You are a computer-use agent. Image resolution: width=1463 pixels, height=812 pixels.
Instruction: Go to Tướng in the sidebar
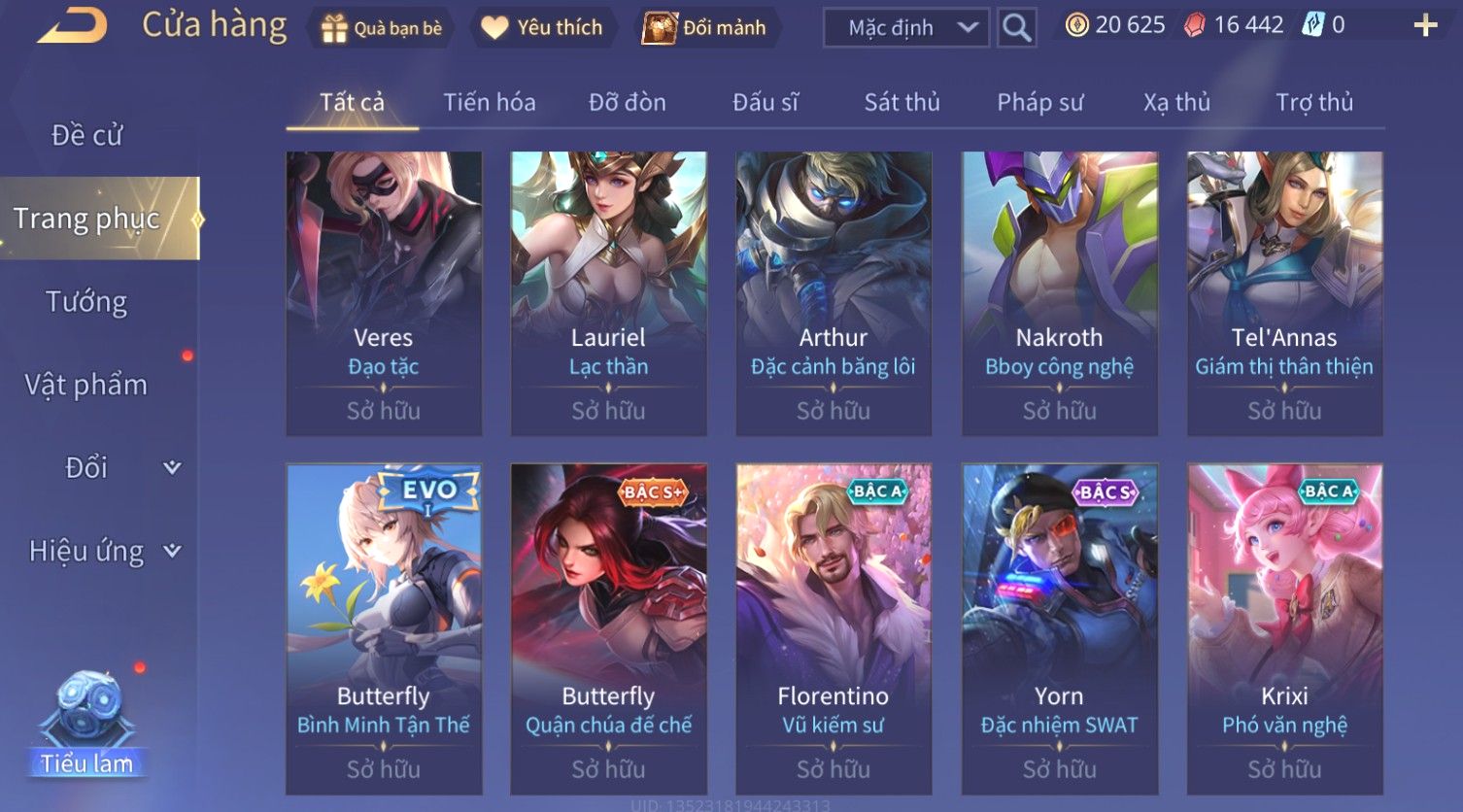click(x=86, y=302)
